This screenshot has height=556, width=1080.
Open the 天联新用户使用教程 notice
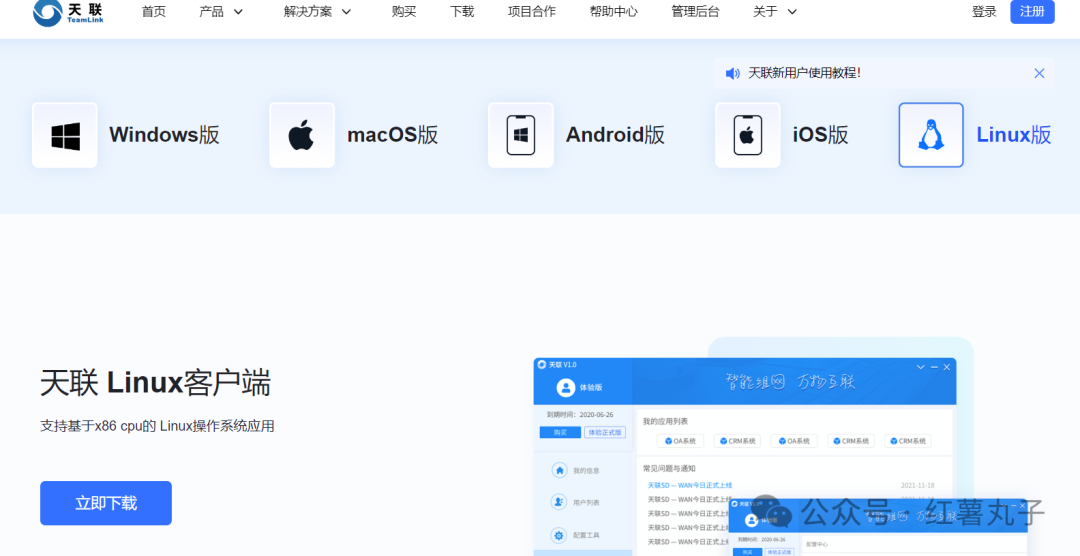point(804,73)
